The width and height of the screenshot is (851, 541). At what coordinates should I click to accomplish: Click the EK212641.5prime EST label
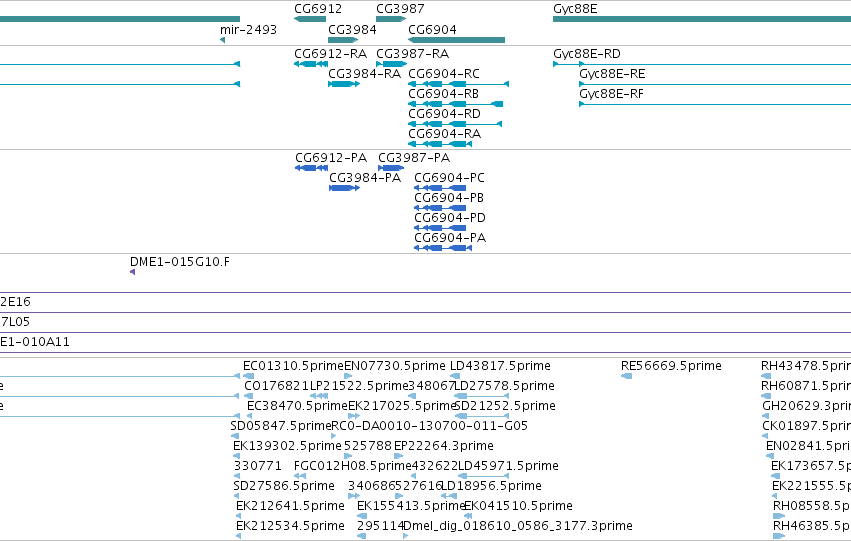(x=290, y=507)
